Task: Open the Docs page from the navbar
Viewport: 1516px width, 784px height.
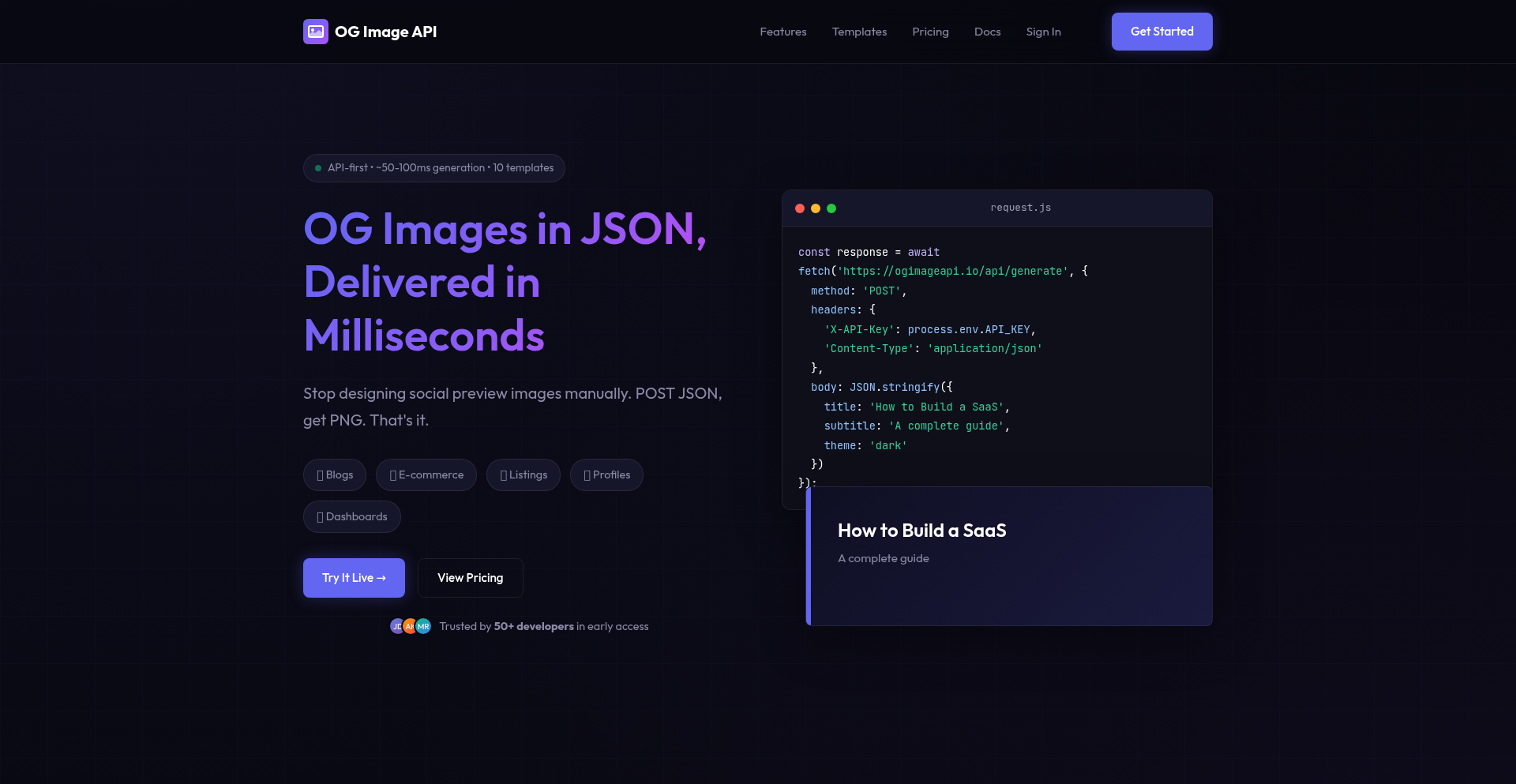Action: point(987,32)
